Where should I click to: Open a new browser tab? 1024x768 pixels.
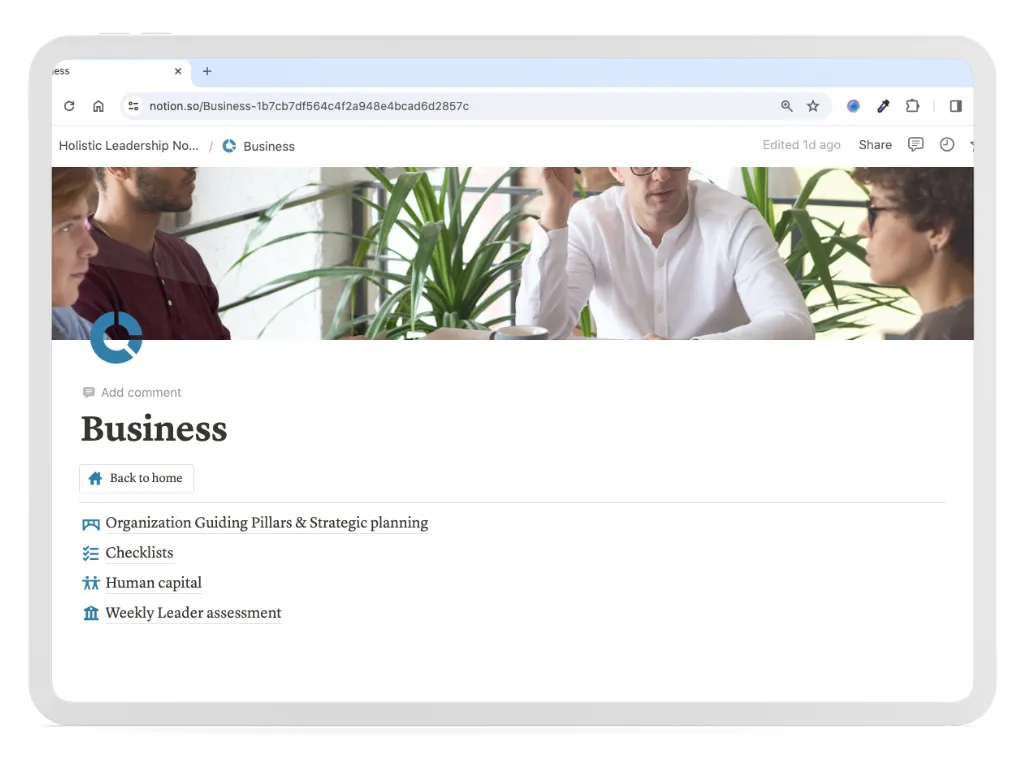pyautogui.click(x=207, y=71)
